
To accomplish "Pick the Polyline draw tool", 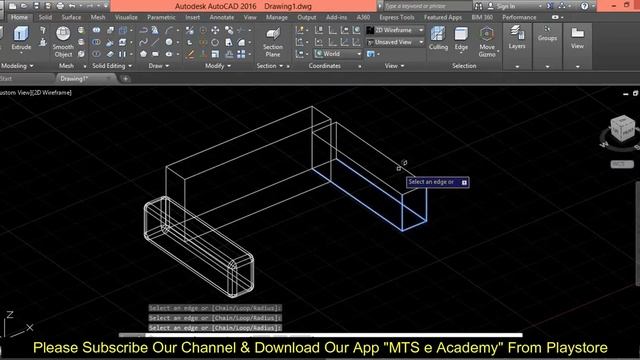I will click(143, 30).
